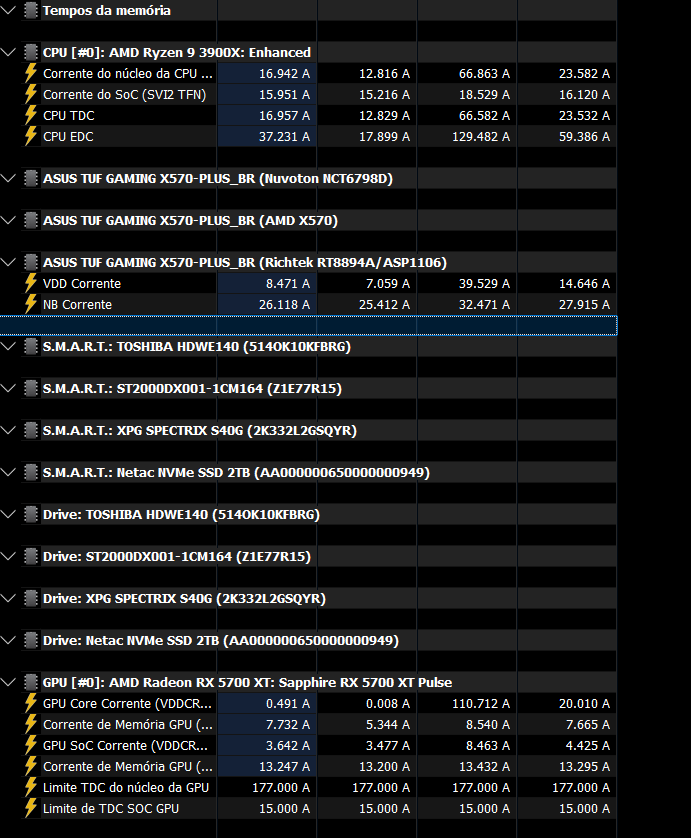Viewport: 691px width, 838px height.
Task: Select the CPU TDC sensor label
Action: click(x=68, y=115)
